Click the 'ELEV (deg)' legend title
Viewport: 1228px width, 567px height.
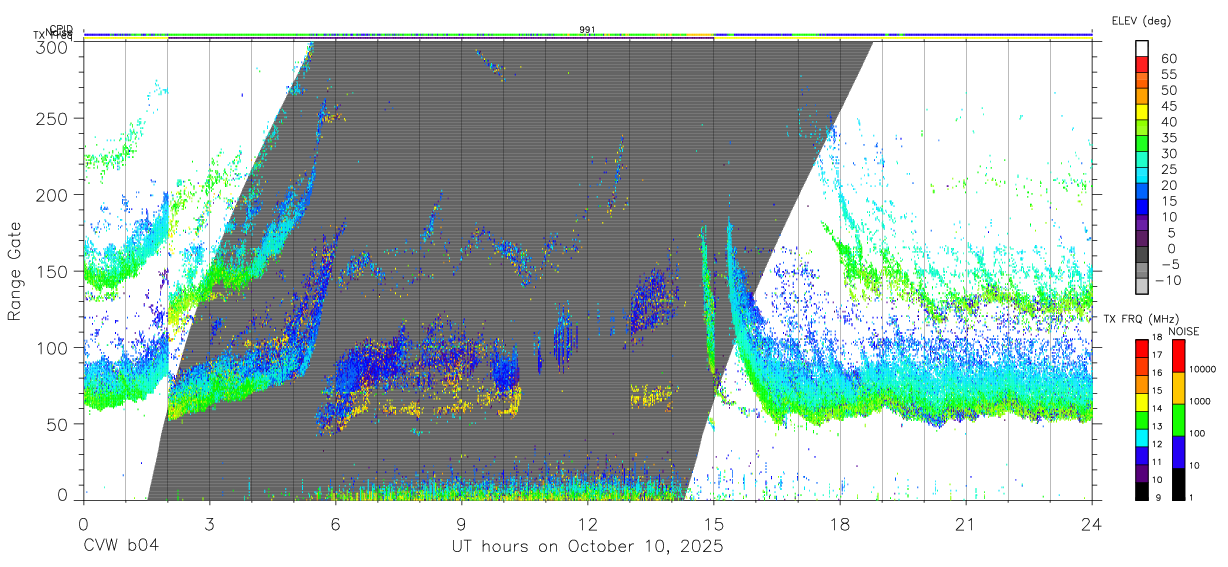coord(1141,21)
